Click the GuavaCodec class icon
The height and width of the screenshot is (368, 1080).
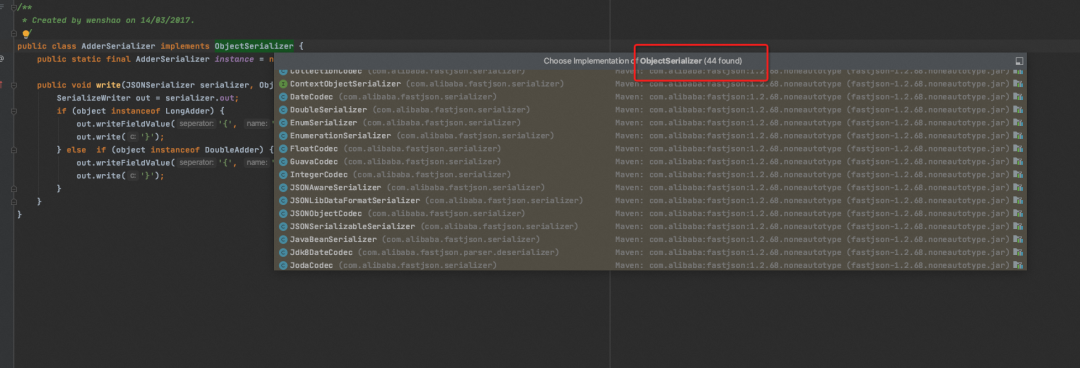[x=284, y=162]
